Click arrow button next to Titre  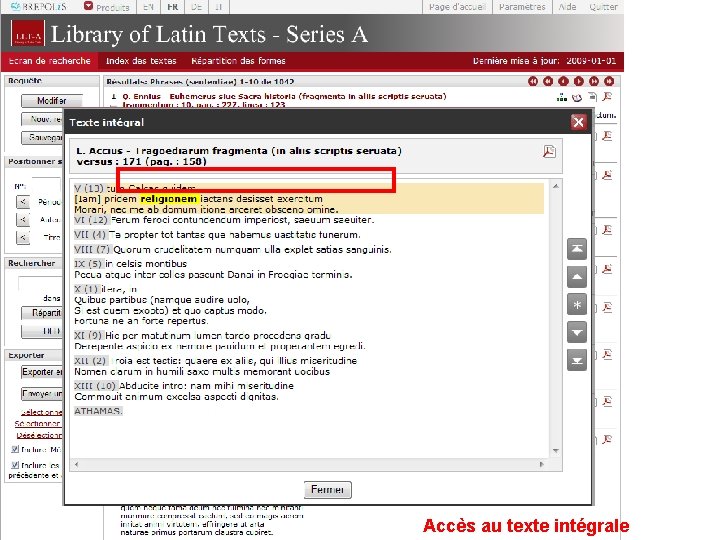coord(22,237)
